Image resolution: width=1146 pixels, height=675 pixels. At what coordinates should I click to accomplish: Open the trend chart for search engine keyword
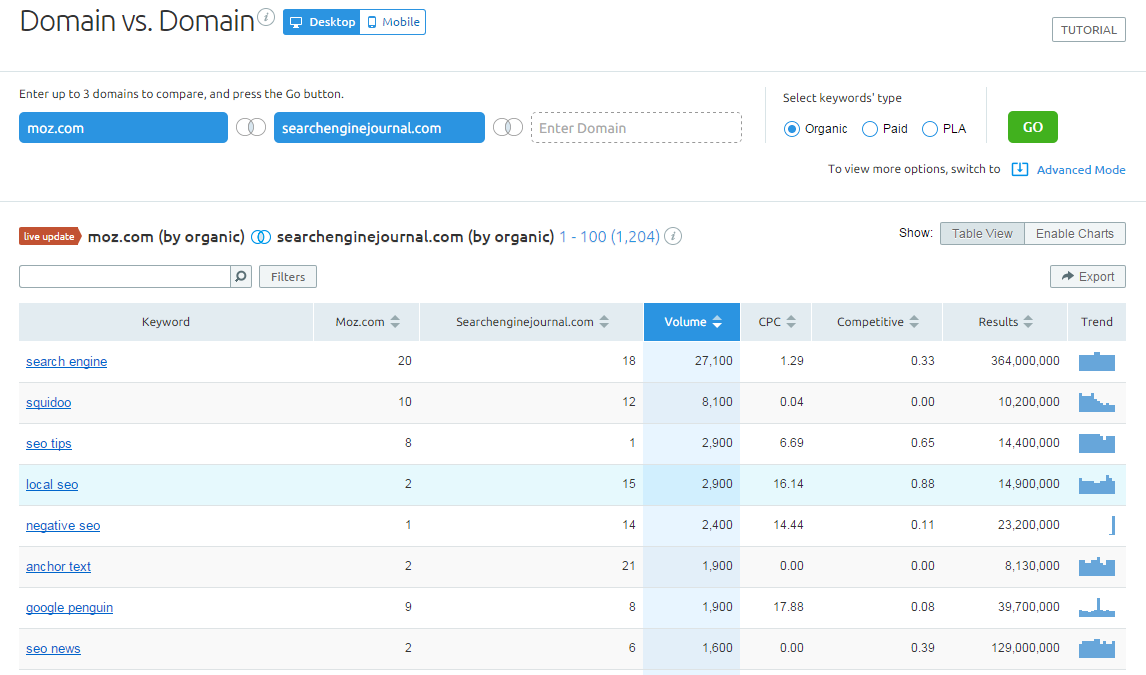click(1096, 361)
